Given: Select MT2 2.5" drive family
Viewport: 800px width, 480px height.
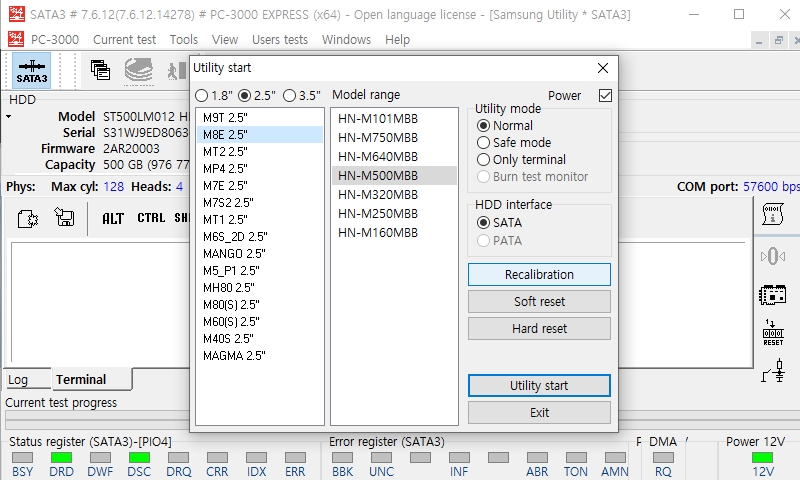Looking at the screenshot, I should [x=260, y=151].
